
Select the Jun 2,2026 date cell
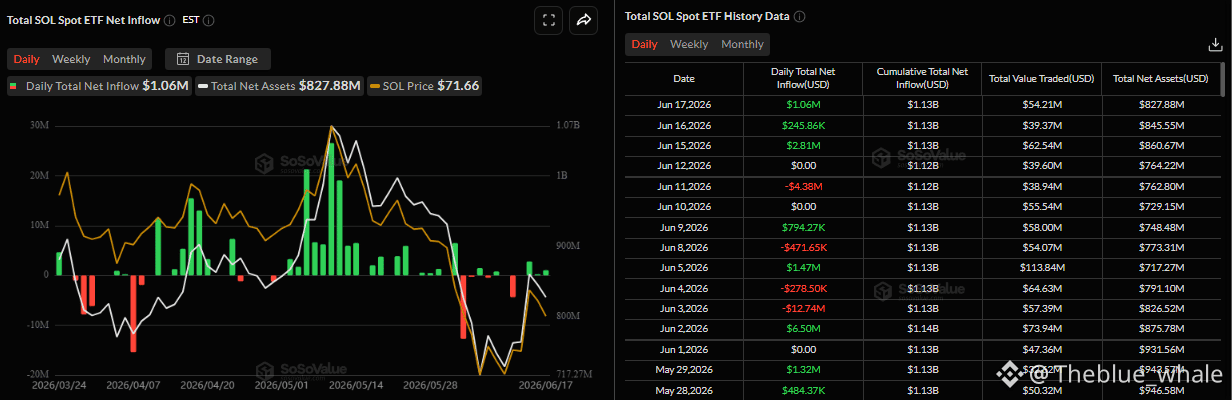click(x=684, y=328)
